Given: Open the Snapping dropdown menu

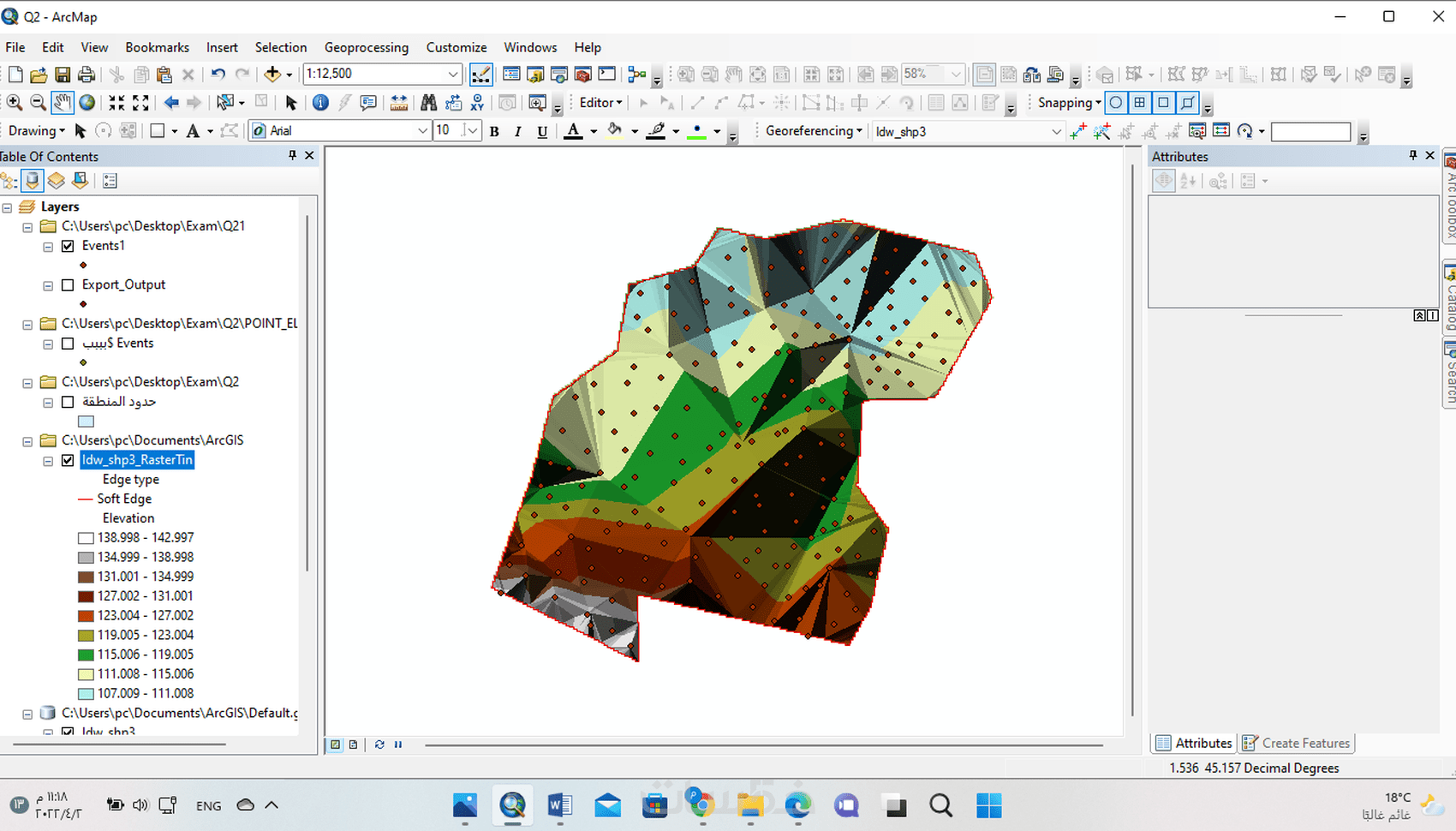Looking at the screenshot, I should 1069,103.
